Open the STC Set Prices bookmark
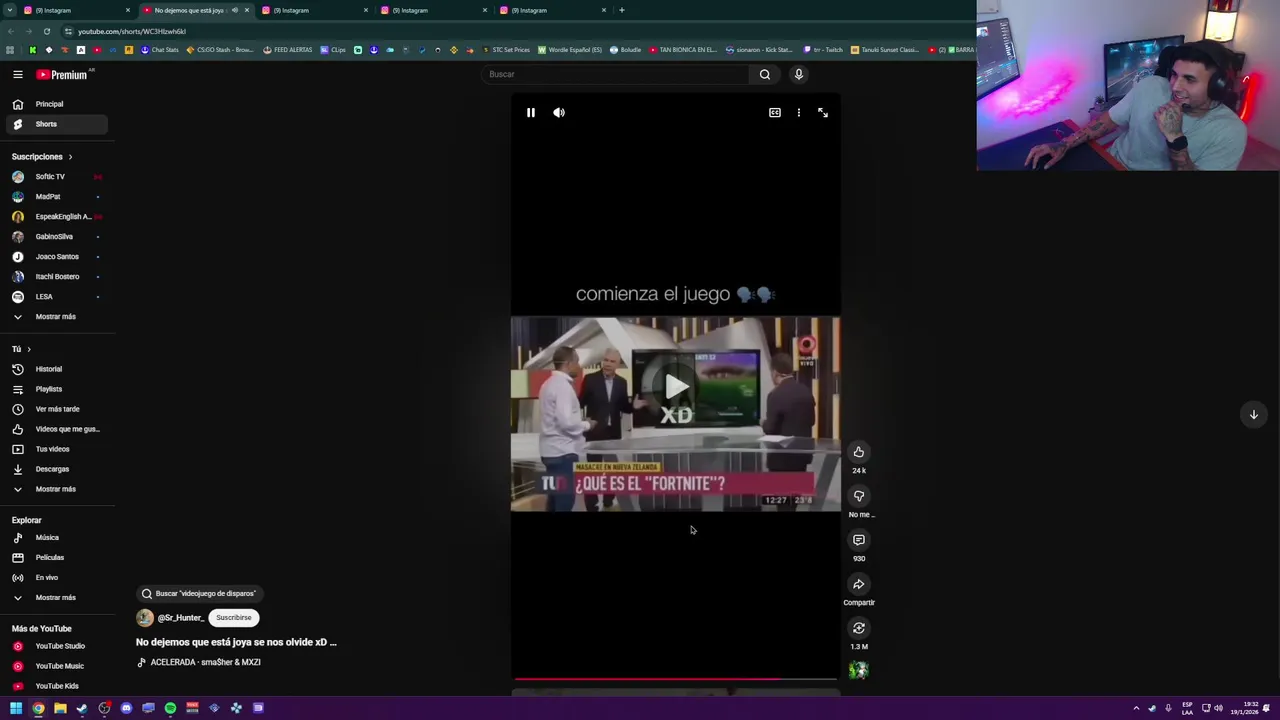The width and height of the screenshot is (1280, 720). (507, 50)
